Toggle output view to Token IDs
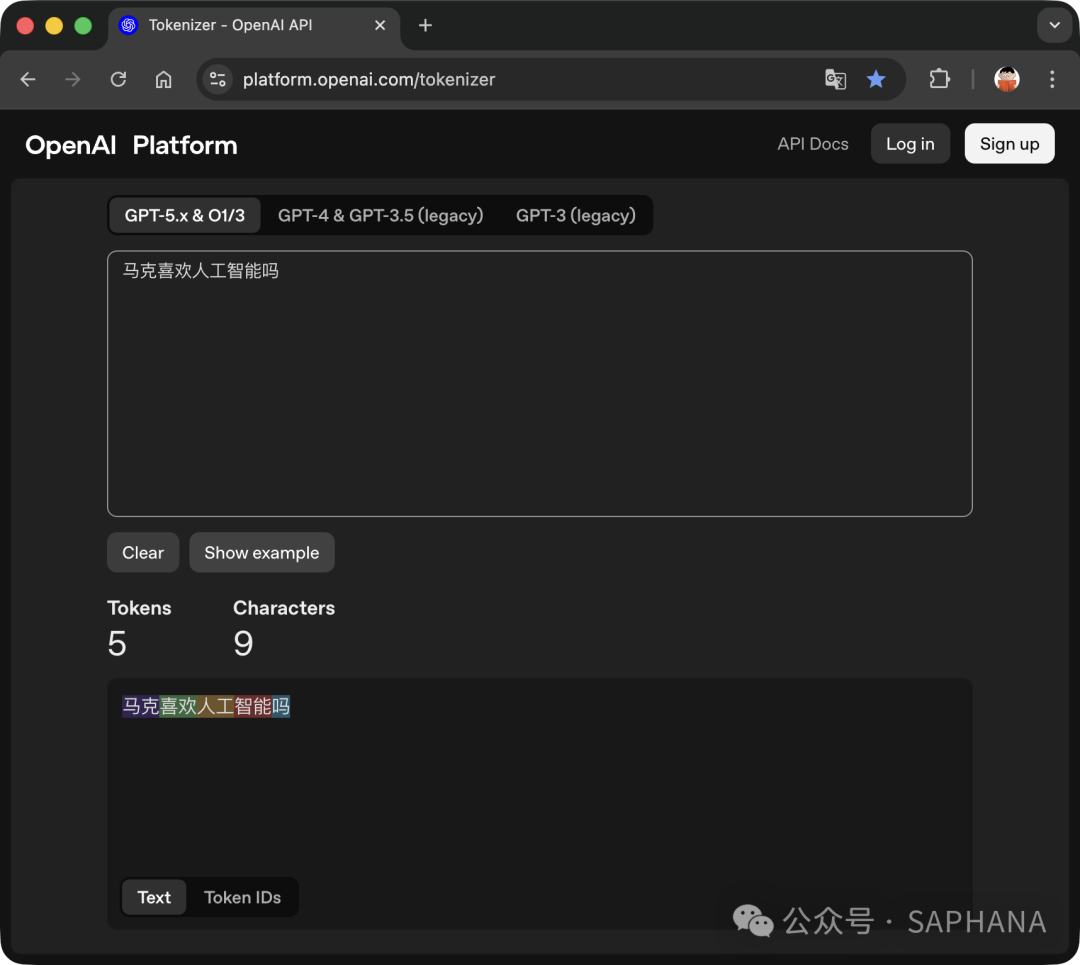Viewport: 1080px width, 965px height. 242,897
